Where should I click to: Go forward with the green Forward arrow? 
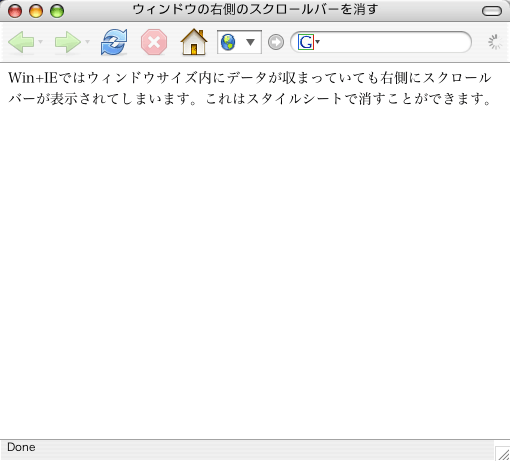68,42
